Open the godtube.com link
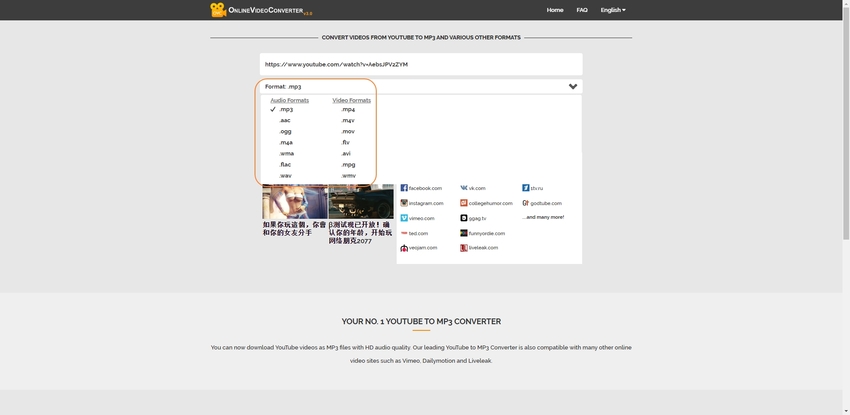Image resolution: width=850 pixels, height=415 pixels. pos(546,203)
